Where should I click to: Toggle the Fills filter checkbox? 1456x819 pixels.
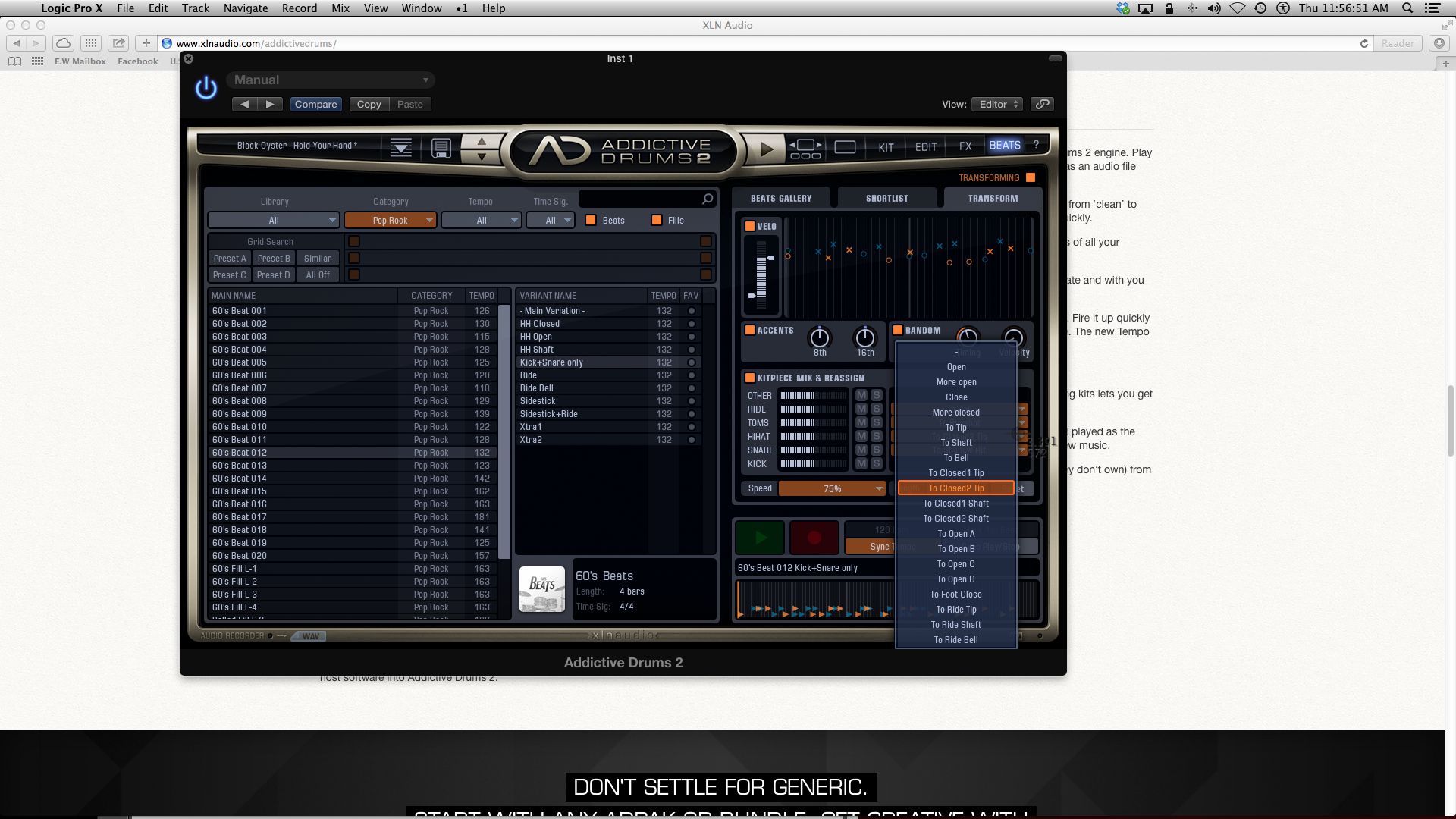657,220
